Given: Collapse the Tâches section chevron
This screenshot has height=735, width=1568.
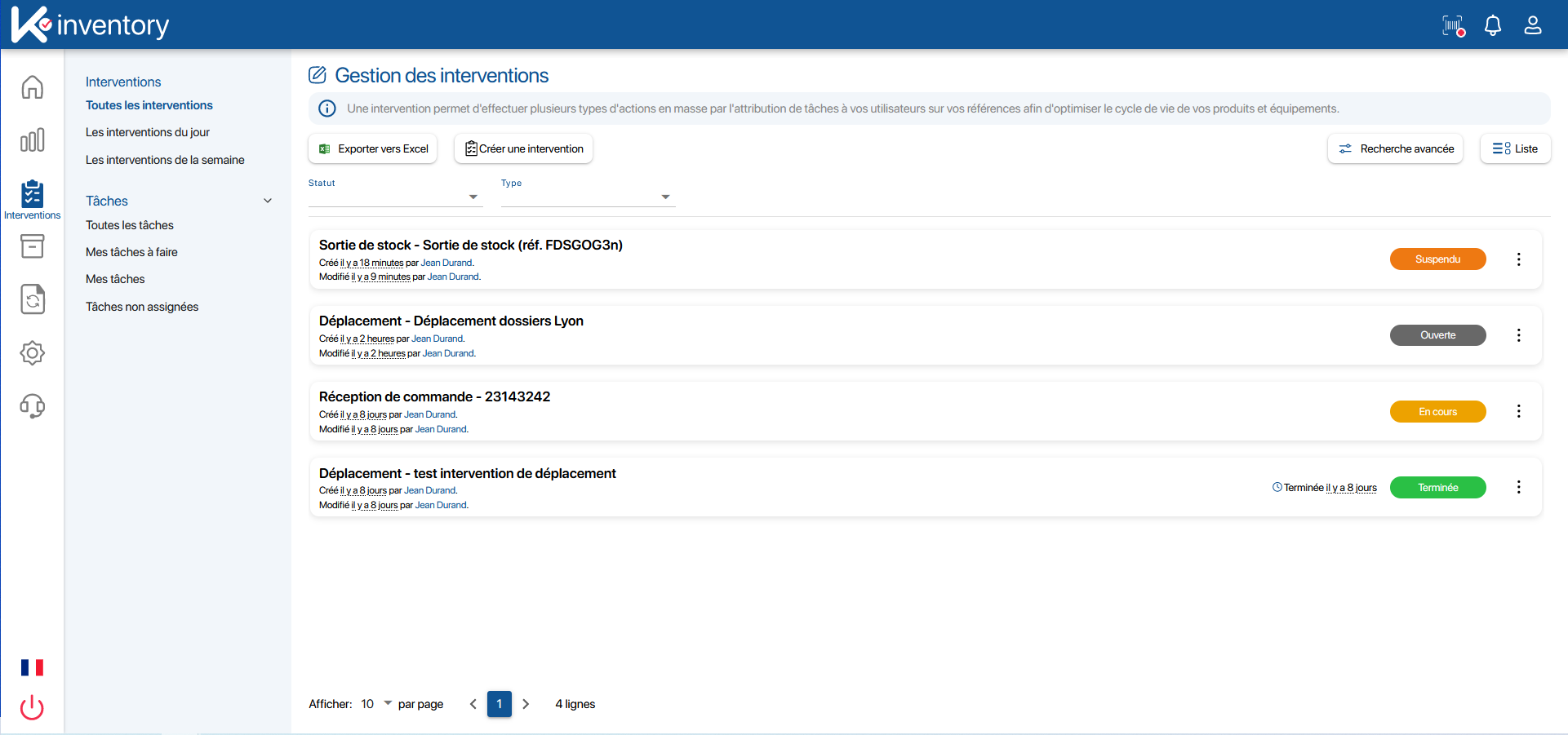Looking at the screenshot, I should point(268,201).
